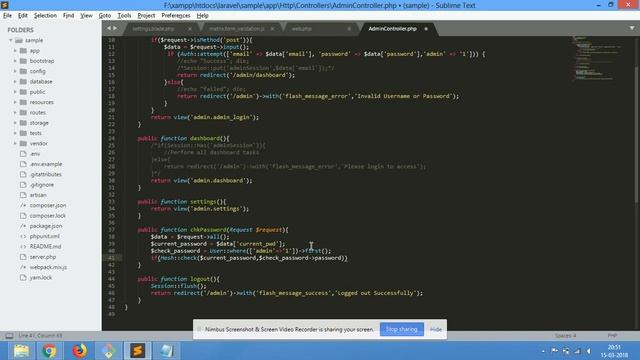Close the settings.blade.php tab

pos(190,29)
